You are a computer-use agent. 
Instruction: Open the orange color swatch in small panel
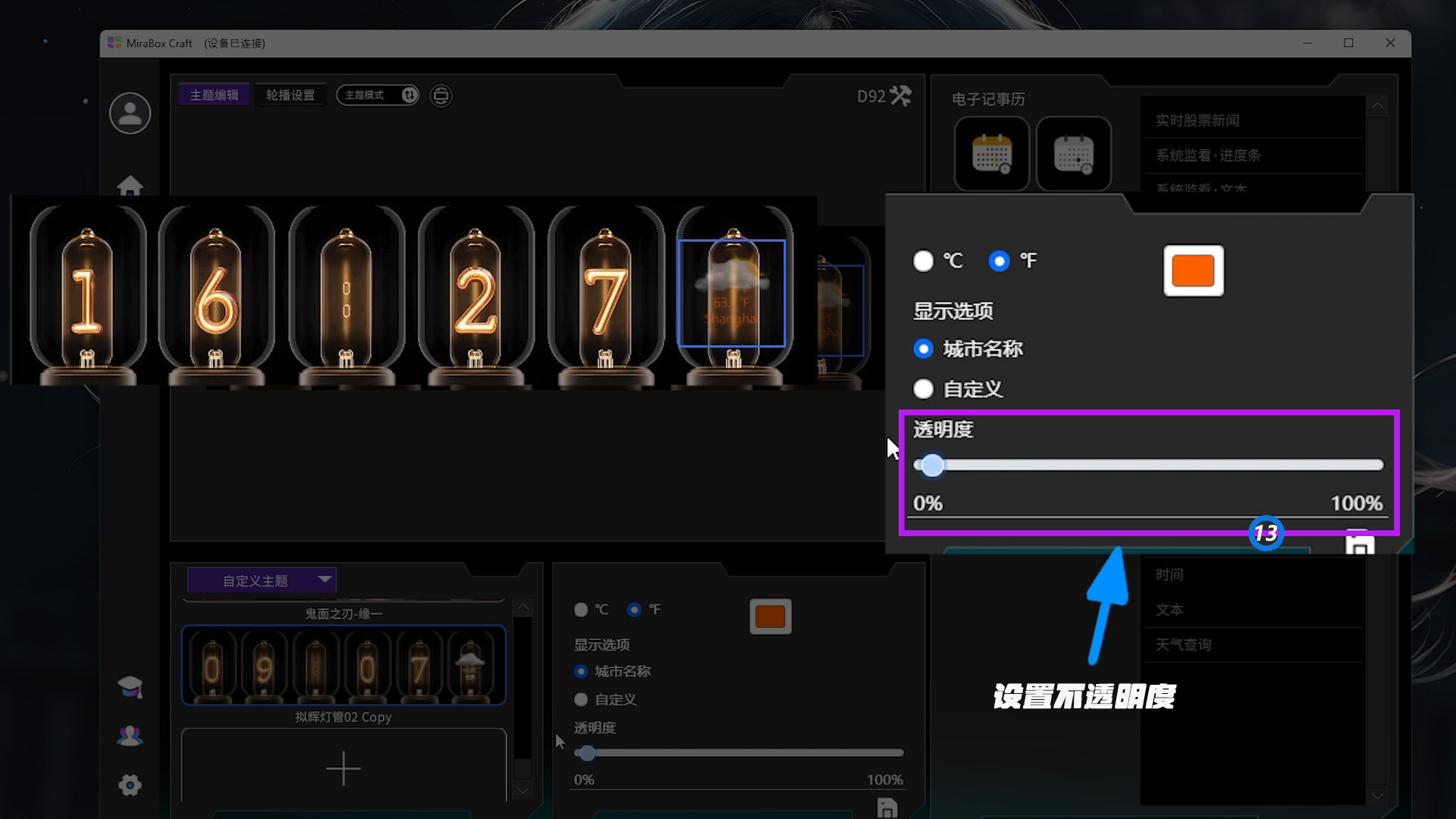click(x=770, y=617)
